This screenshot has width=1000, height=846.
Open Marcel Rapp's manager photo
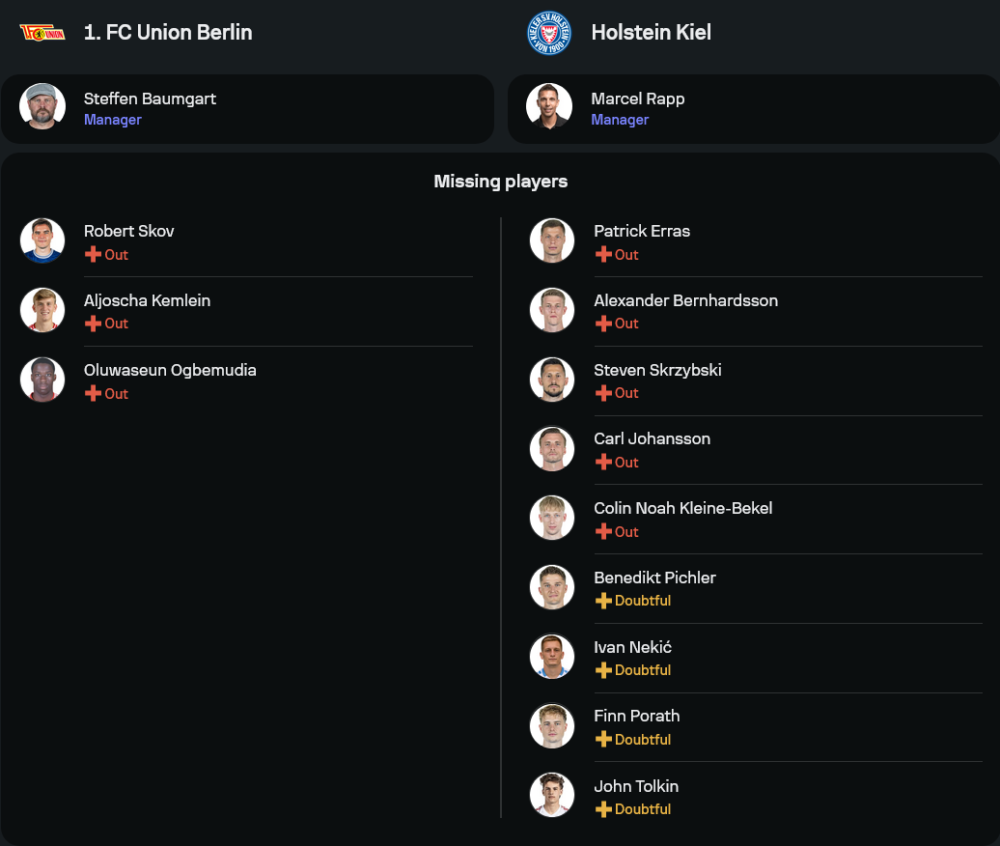click(x=549, y=106)
